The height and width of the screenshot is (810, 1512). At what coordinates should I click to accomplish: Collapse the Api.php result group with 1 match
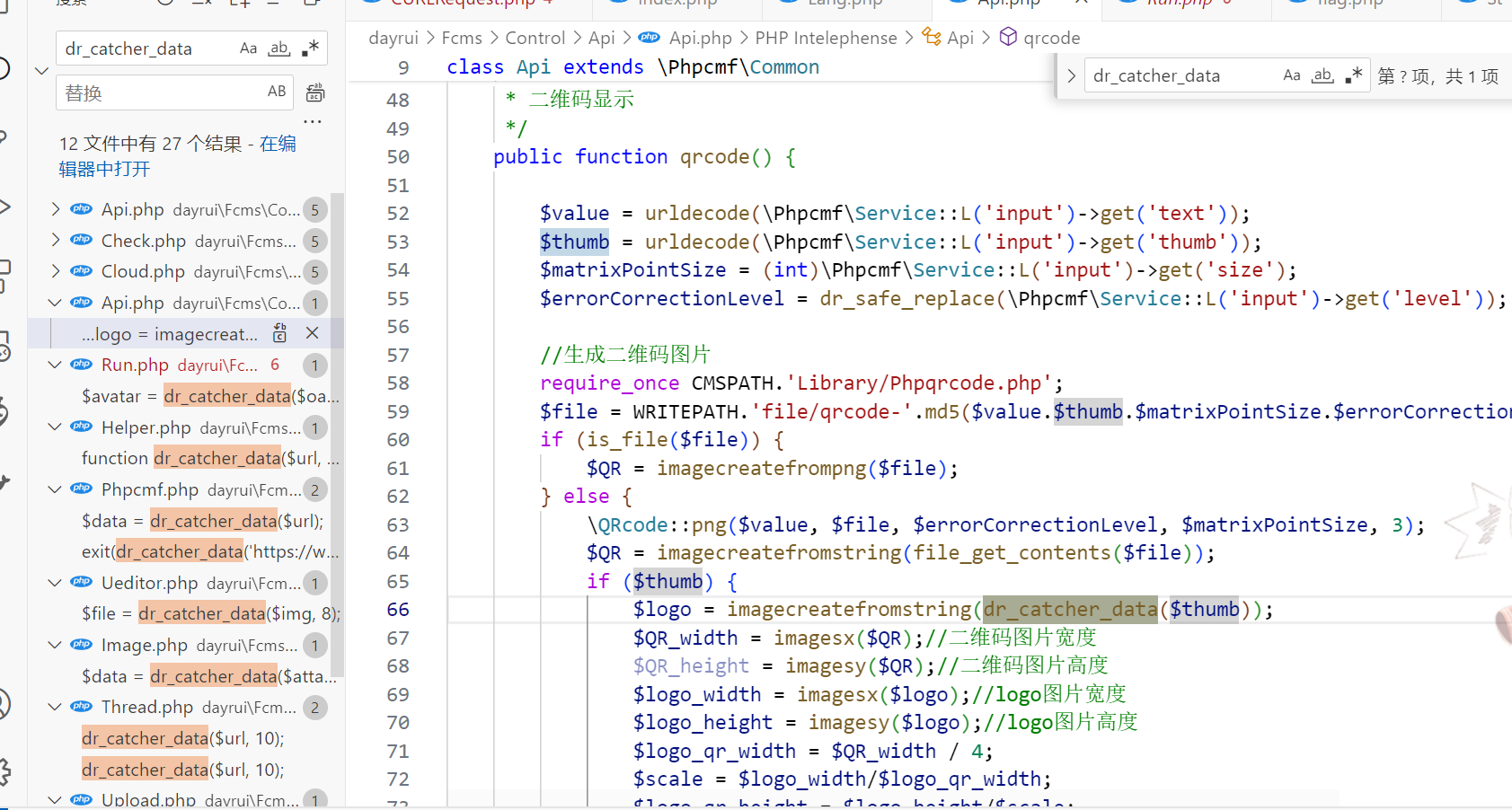(x=56, y=303)
